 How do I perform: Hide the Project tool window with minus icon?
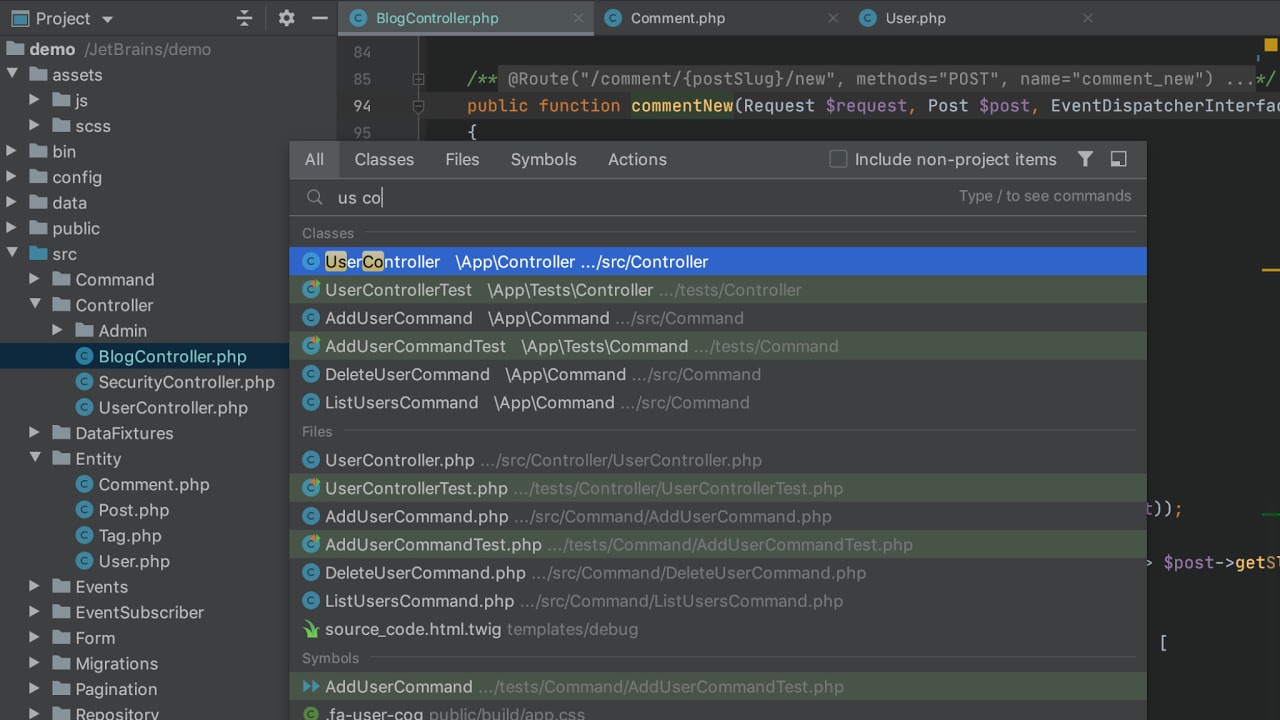(320, 18)
